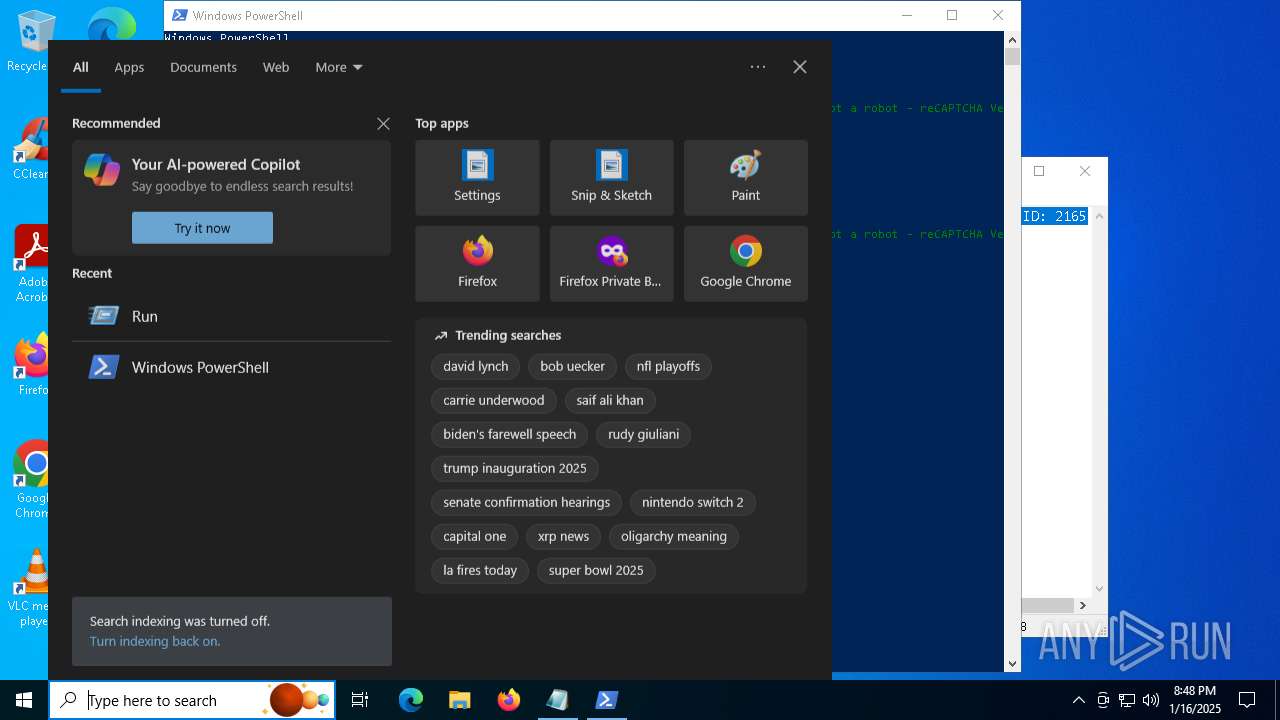Open Google Chrome desktop shortcut
This screenshot has height=720, width=1280.
31,480
